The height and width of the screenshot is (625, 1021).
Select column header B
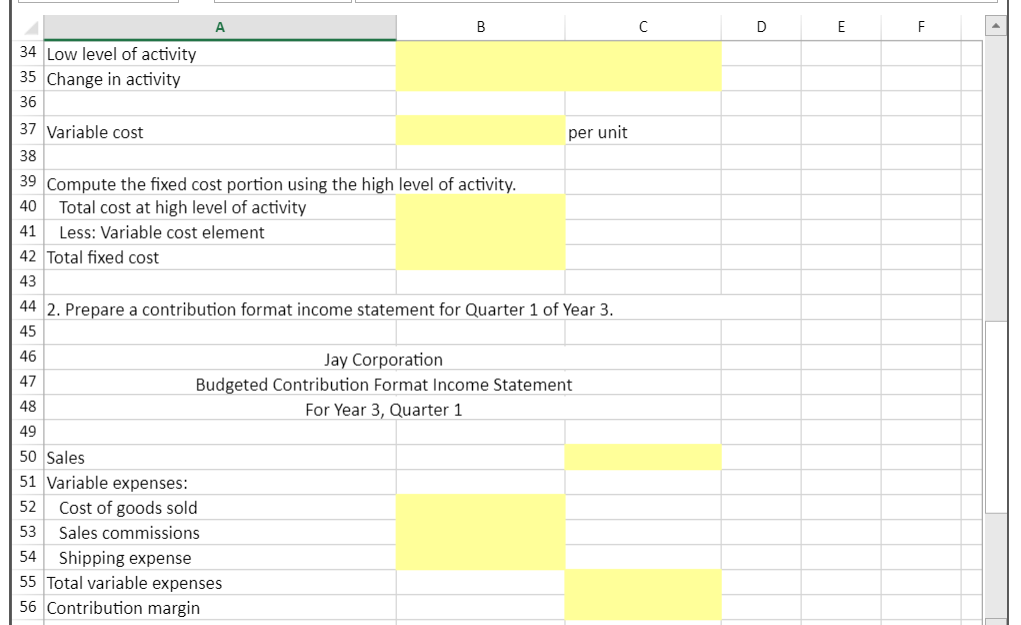tap(482, 26)
